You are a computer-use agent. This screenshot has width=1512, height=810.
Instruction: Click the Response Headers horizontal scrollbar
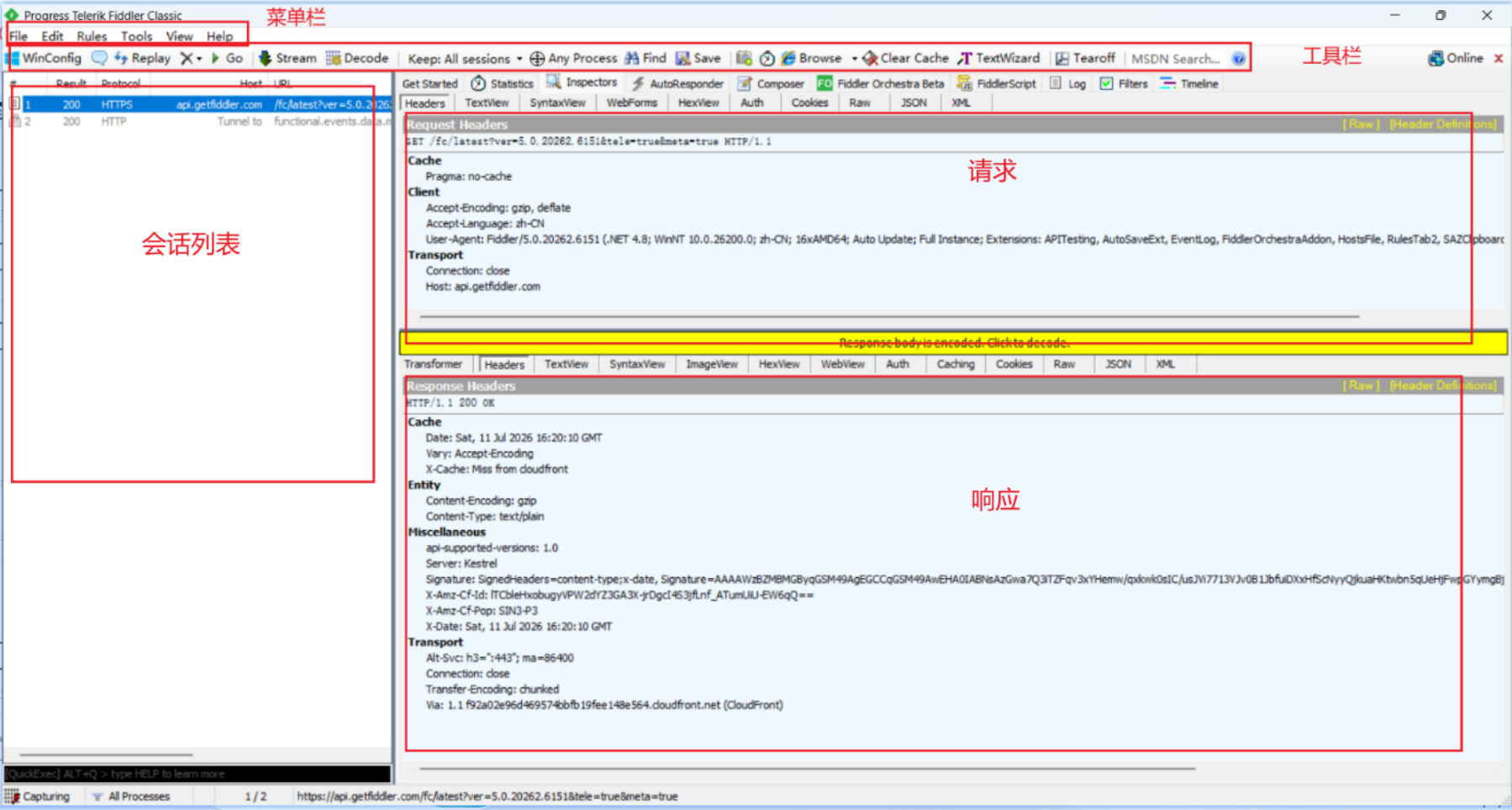tap(807, 768)
